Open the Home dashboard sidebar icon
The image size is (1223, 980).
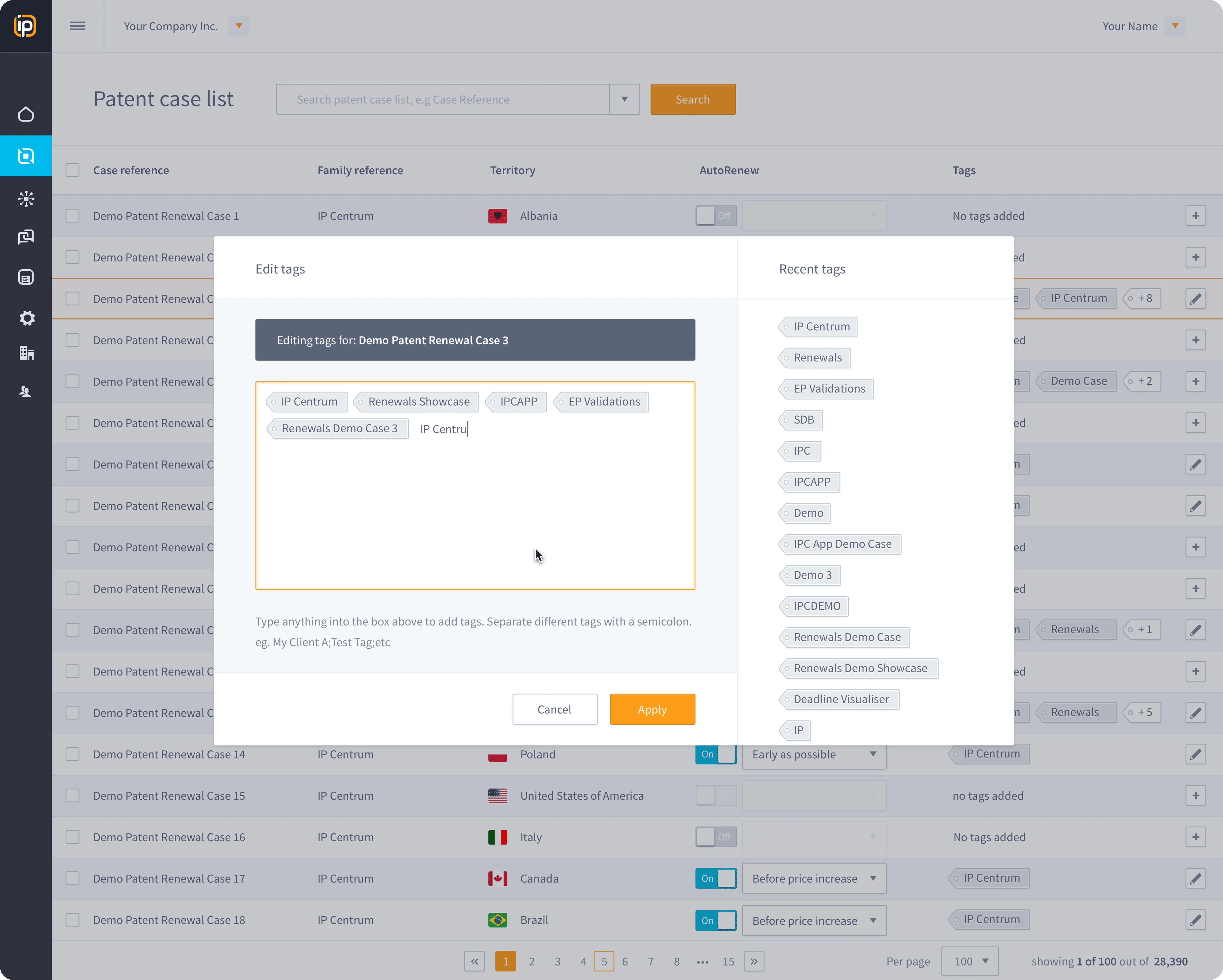pyautogui.click(x=26, y=114)
